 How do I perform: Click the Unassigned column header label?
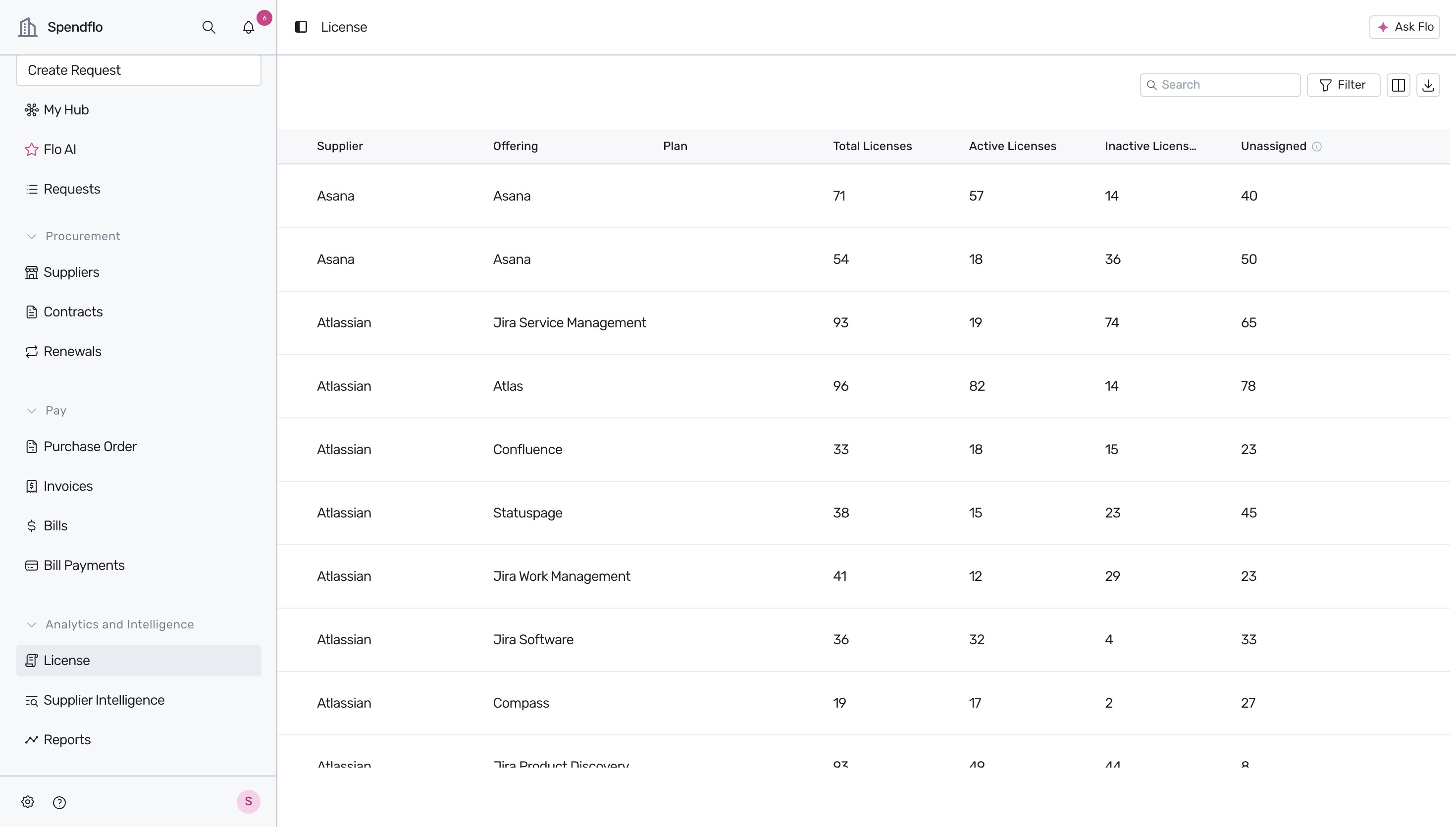pos(1273,146)
